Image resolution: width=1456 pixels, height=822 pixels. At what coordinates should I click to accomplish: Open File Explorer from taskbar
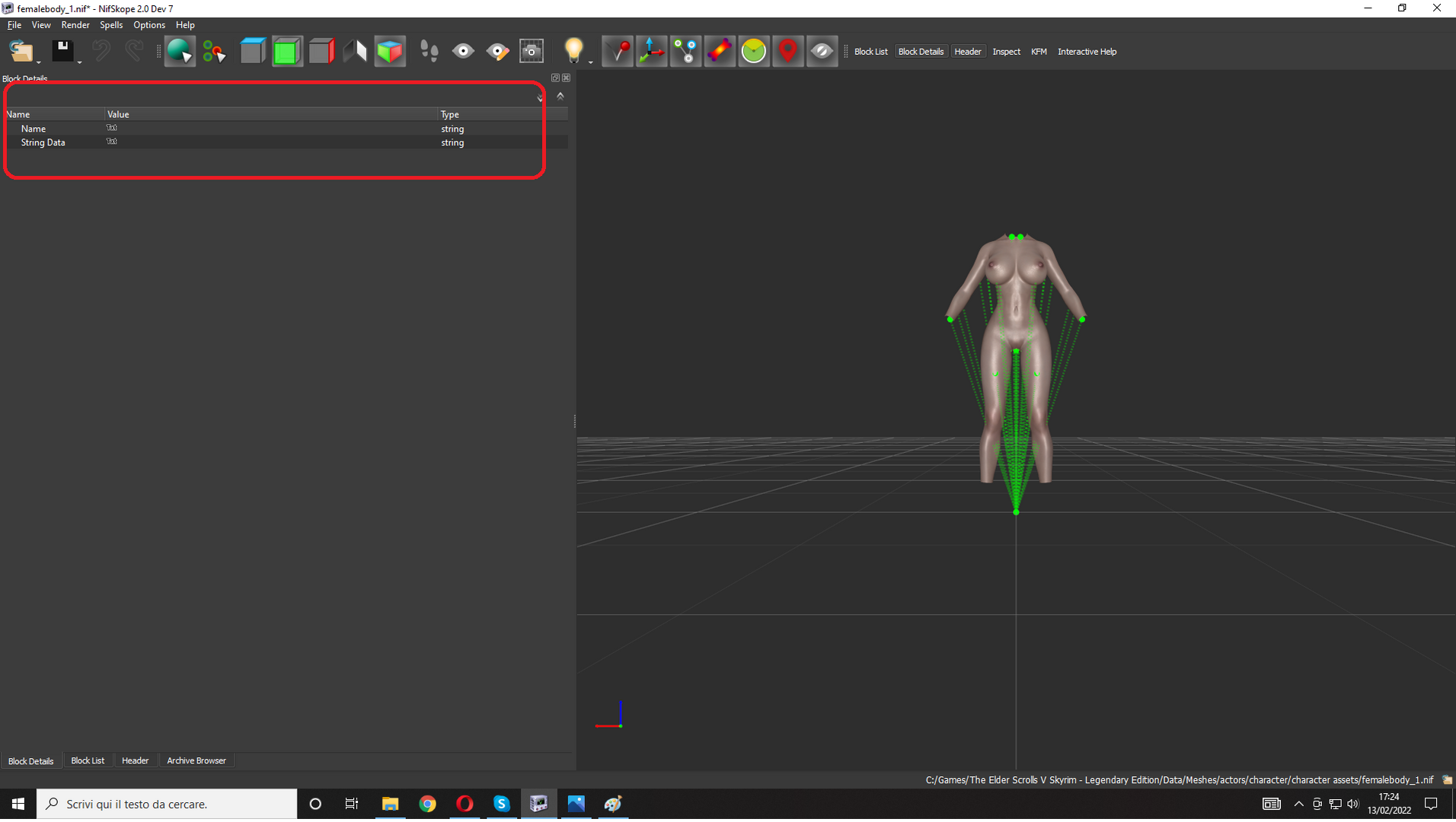390,804
